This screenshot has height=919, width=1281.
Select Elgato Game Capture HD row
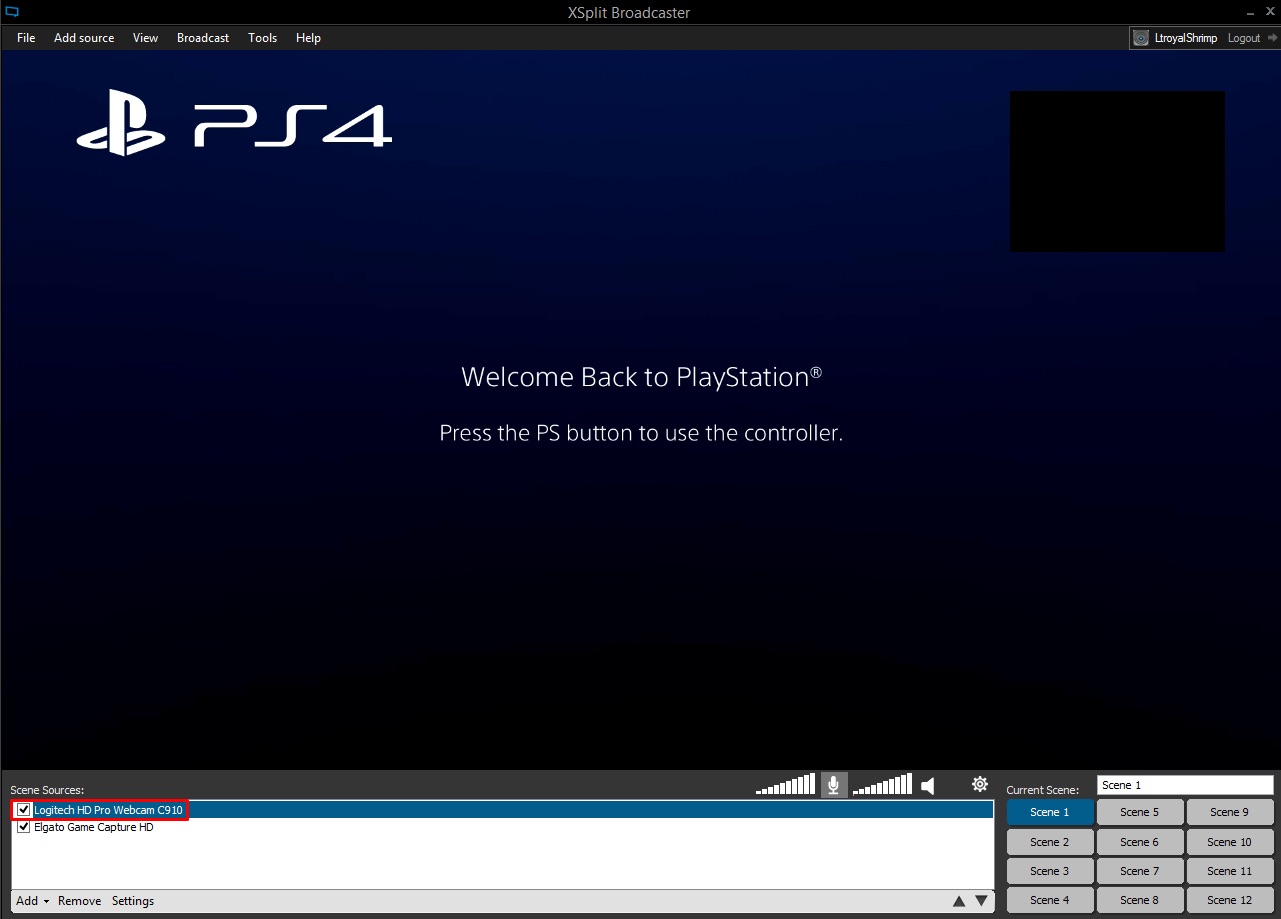503,827
